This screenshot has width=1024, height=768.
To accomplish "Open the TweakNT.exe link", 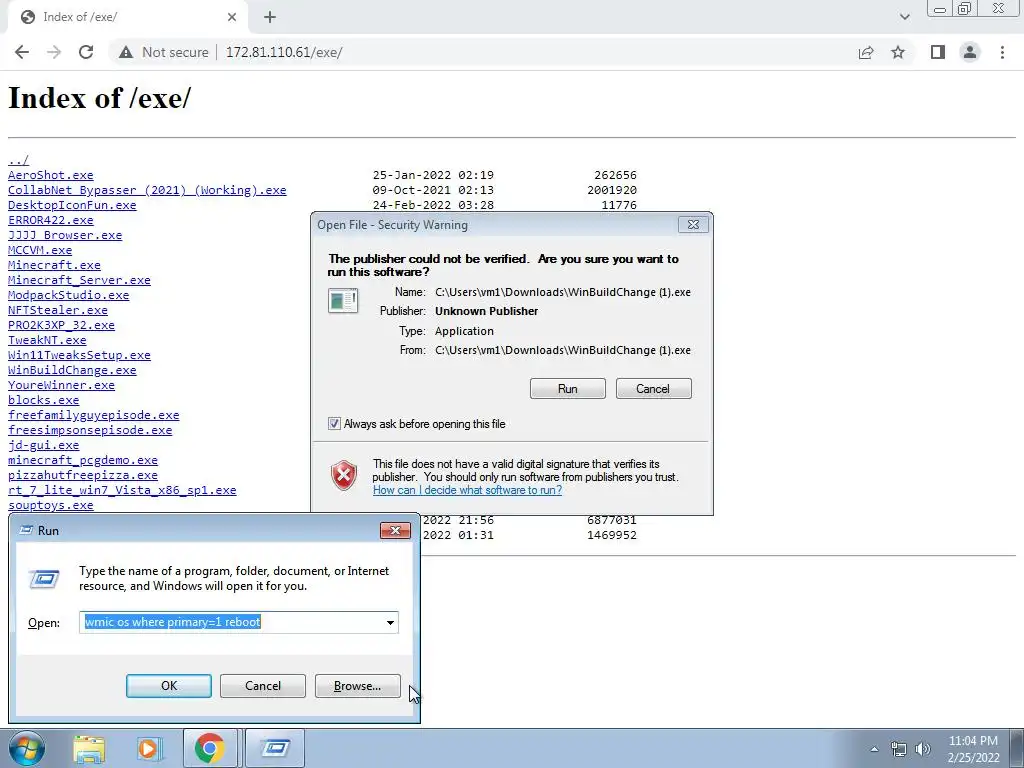I will pyautogui.click(x=47, y=340).
